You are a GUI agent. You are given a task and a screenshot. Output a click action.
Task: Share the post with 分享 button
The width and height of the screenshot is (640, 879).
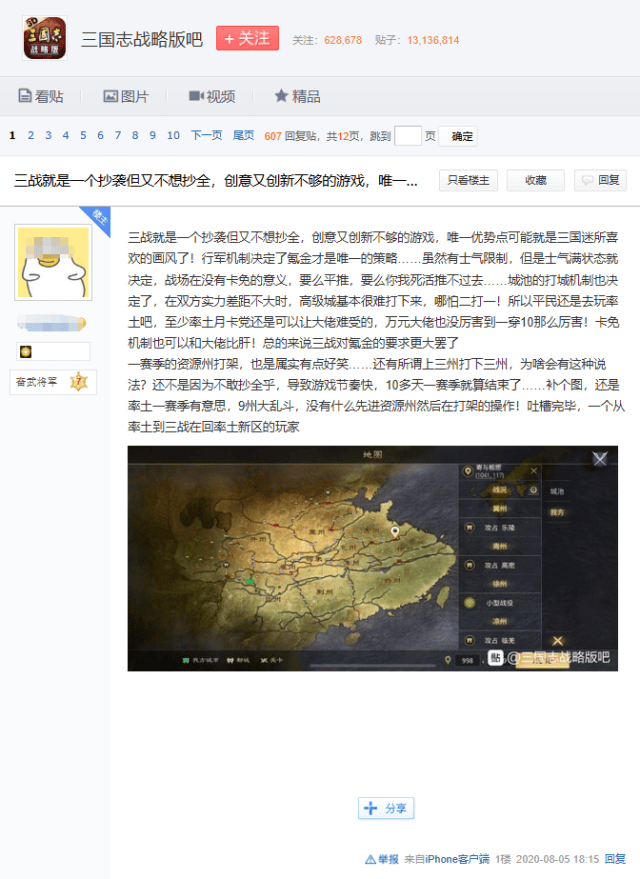(x=386, y=808)
